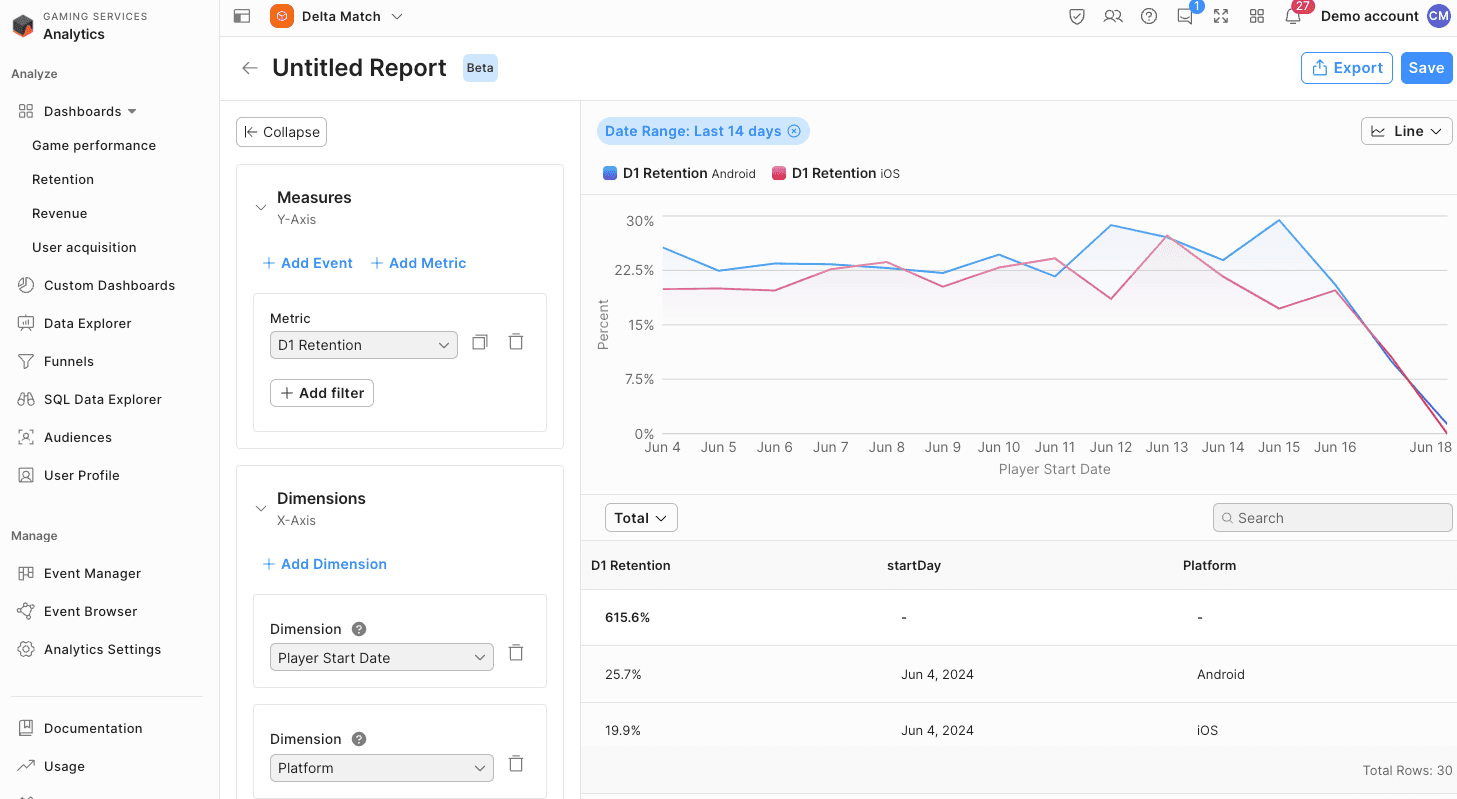Click the table Search field
This screenshot has width=1457, height=799.
pos(1332,518)
